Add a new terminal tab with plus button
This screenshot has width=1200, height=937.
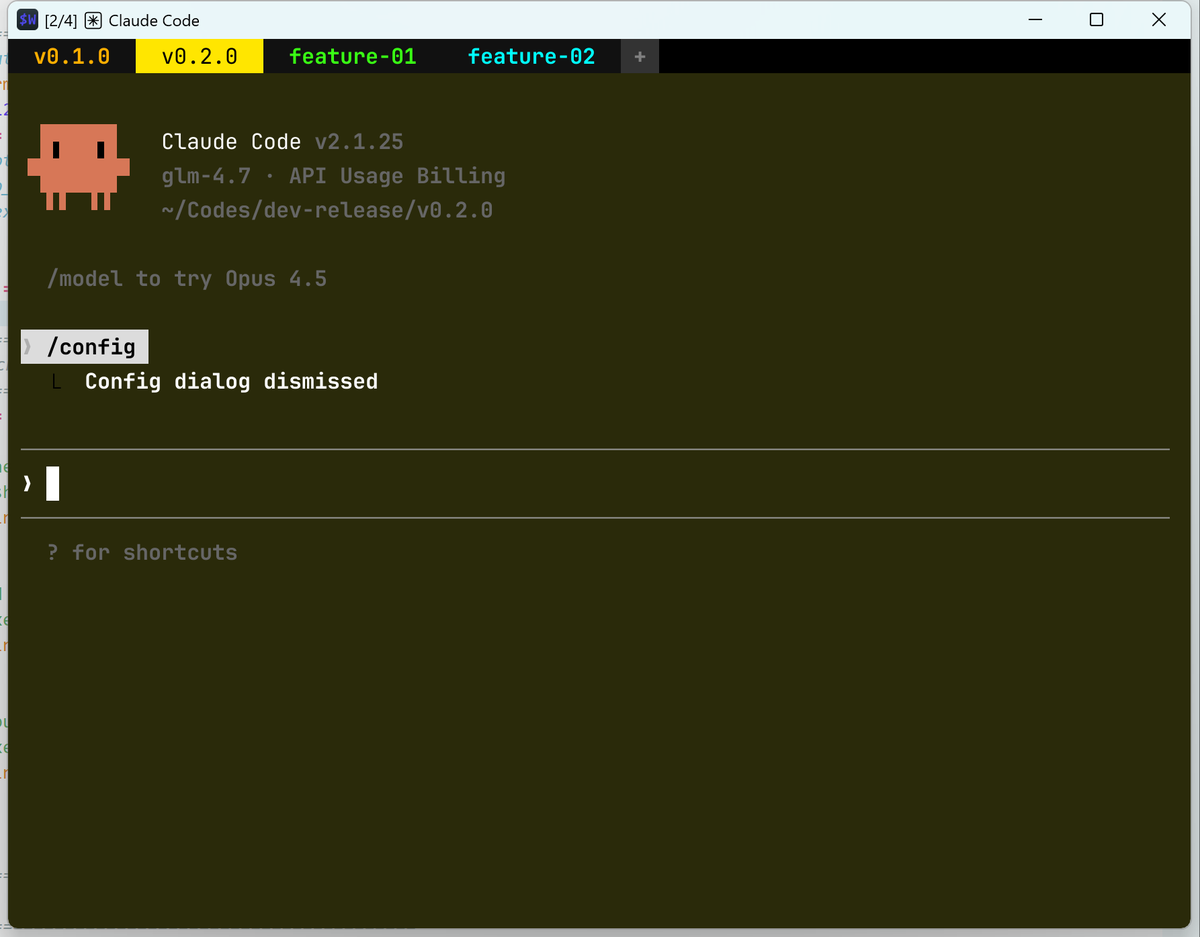pos(640,57)
